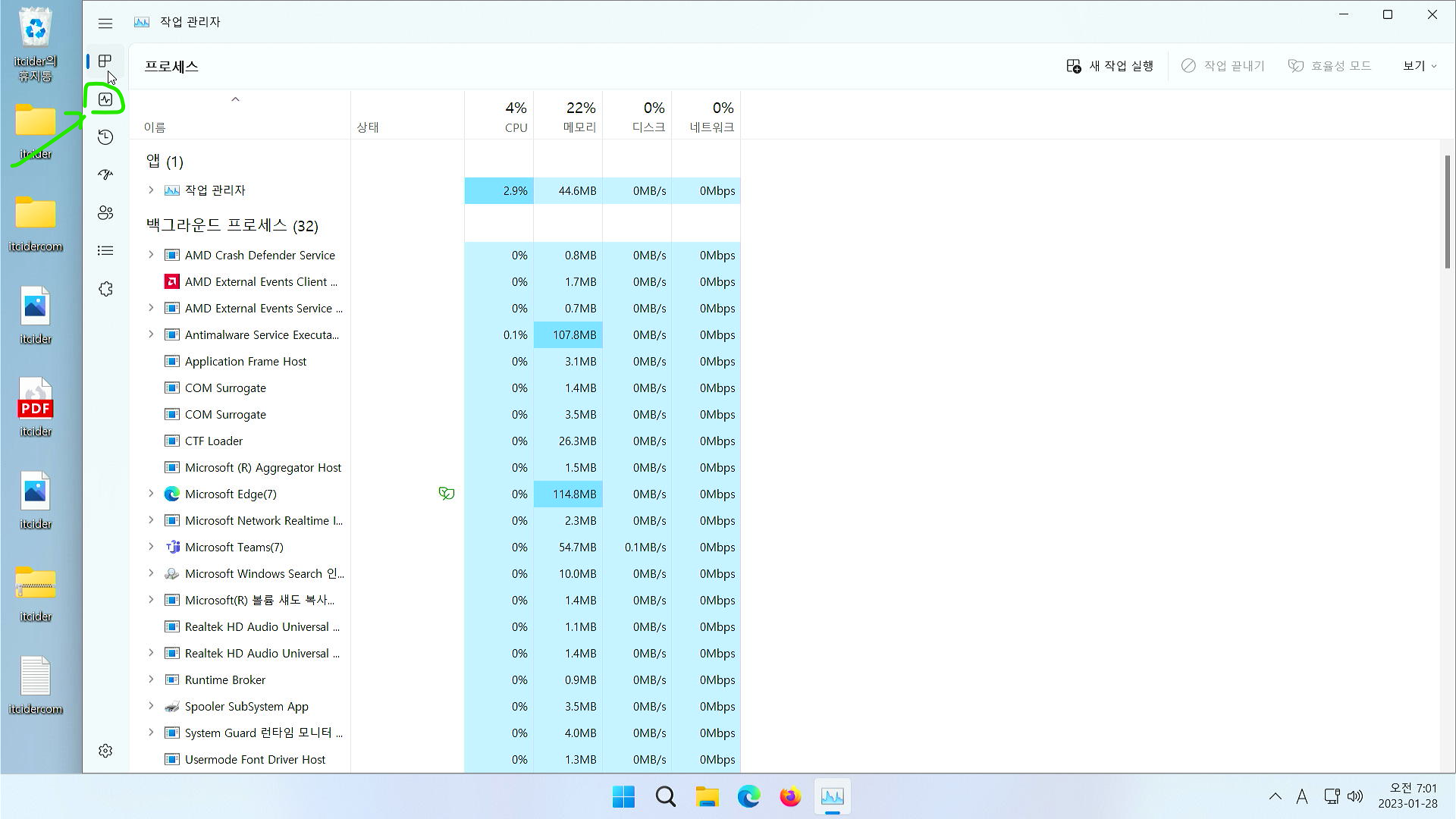Open the 보기 dropdown menu
Image resolution: width=1456 pixels, height=819 pixels.
pyautogui.click(x=1420, y=66)
